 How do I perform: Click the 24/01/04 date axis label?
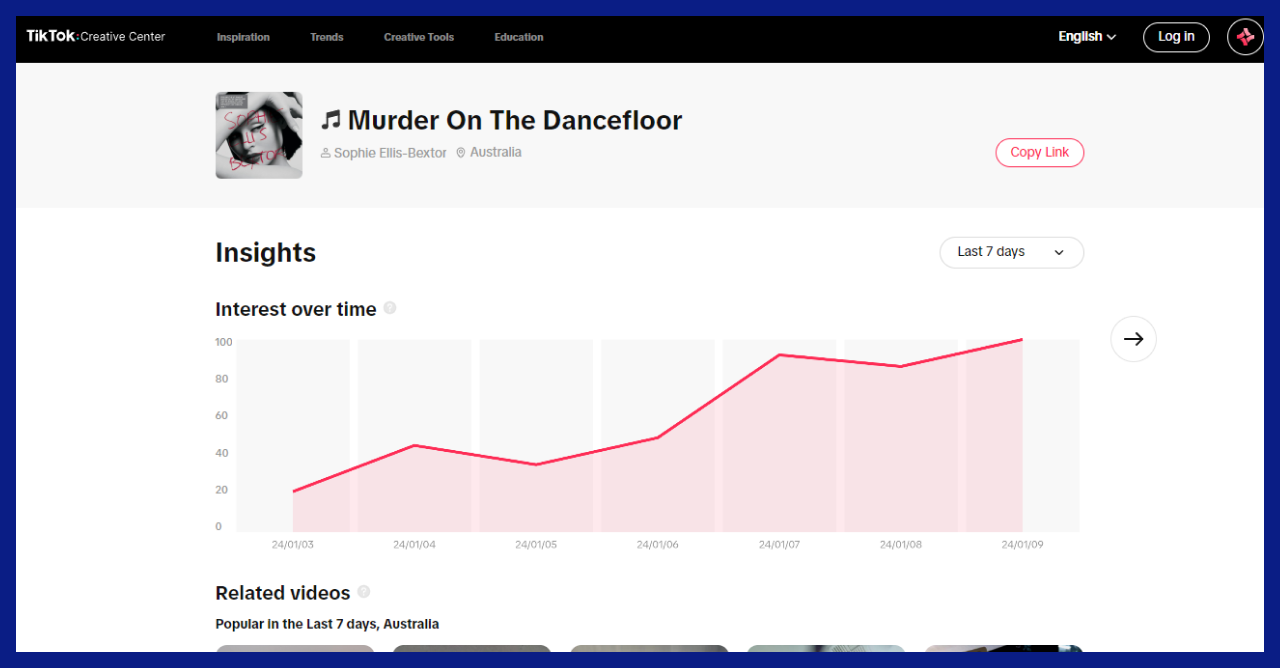(414, 545)
